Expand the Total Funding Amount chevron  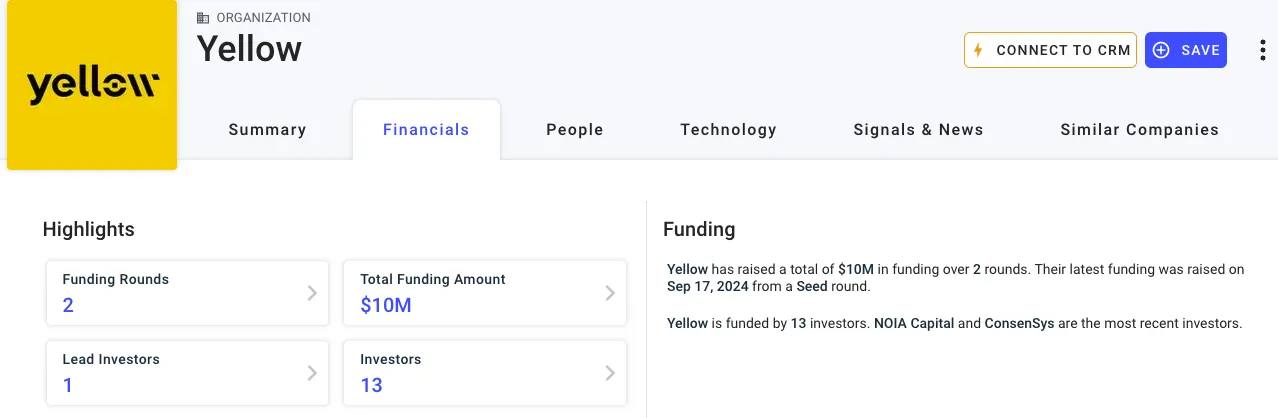tap(610, 293)
